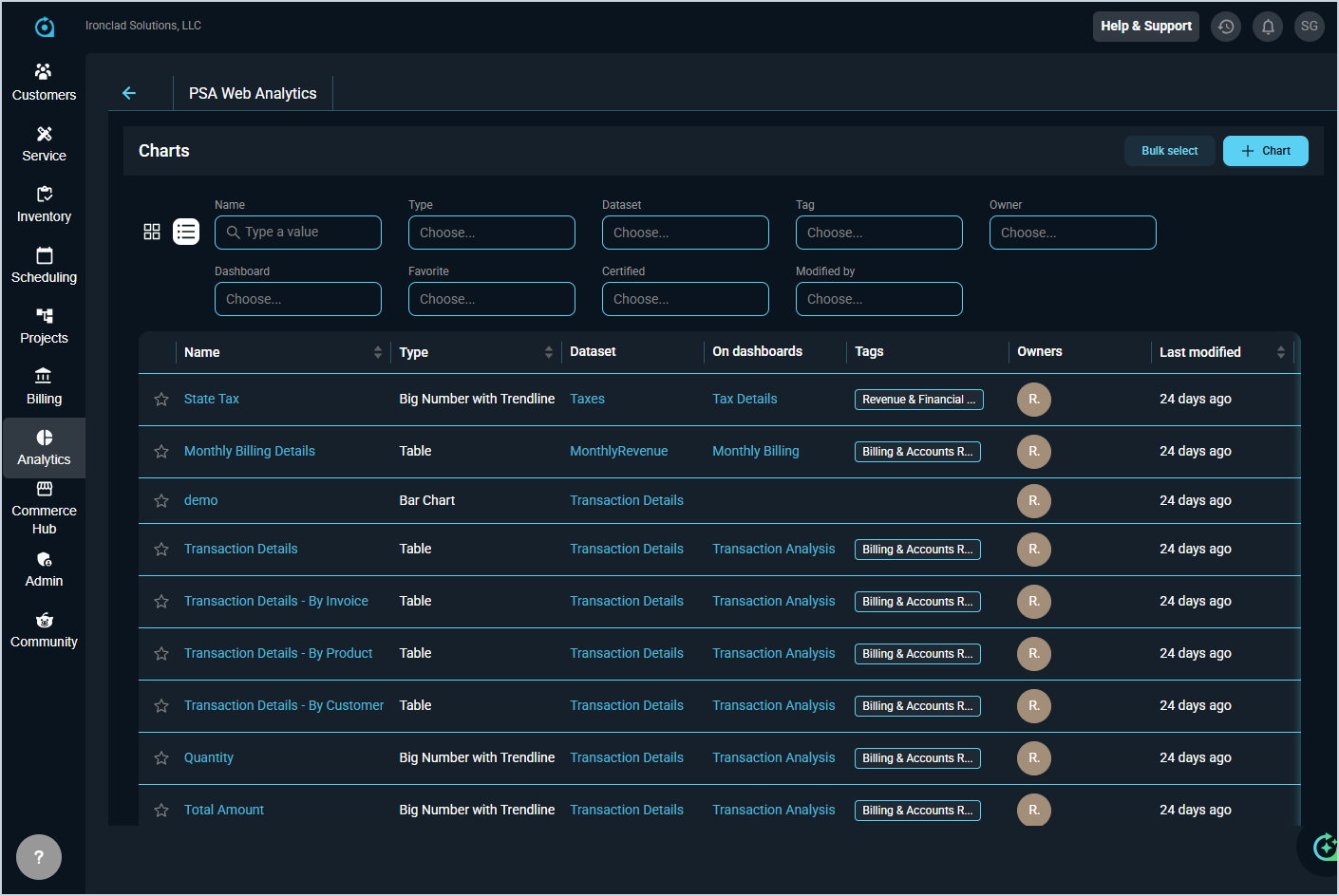This screenshot has width=1339, height=896.
Task: Star the Quantity chart as favorite
Action: coord(161,758)
